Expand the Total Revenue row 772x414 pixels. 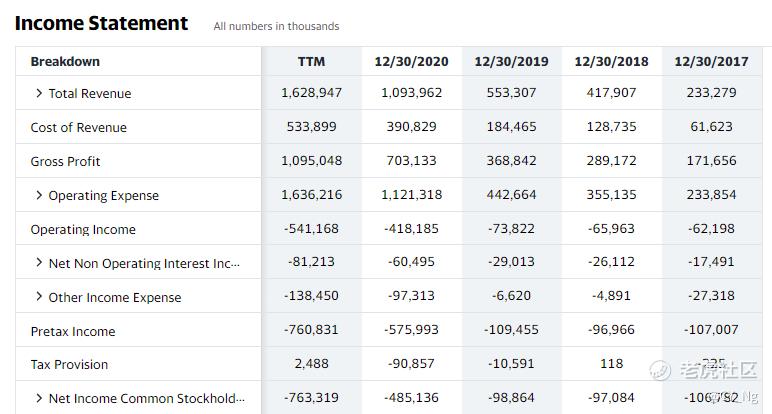(x=39, y=94)
